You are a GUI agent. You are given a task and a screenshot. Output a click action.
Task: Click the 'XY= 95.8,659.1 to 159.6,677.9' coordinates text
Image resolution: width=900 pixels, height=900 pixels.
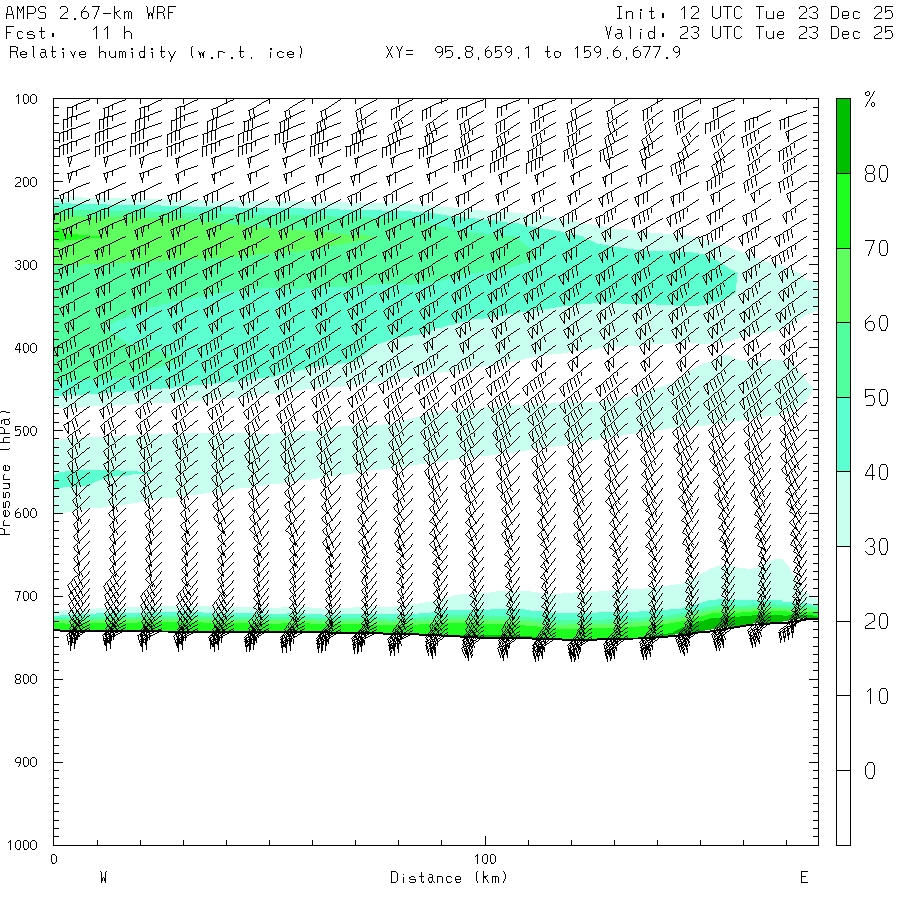click(x=533, y=53)
